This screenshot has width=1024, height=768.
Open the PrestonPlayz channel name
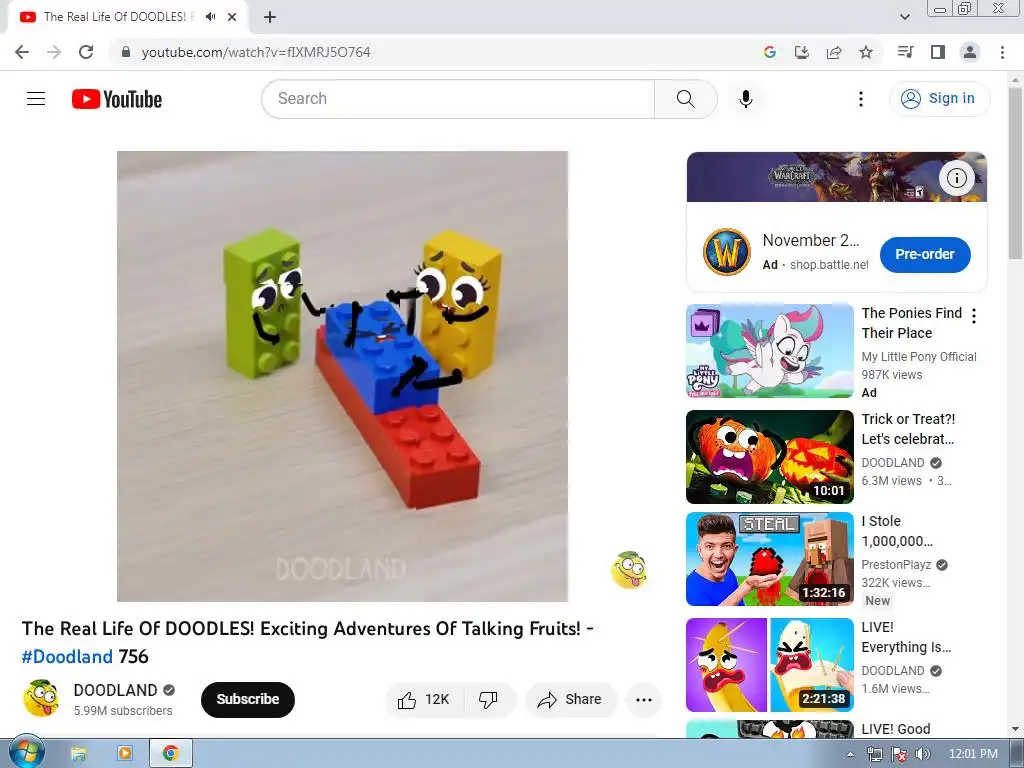point(896,564)
